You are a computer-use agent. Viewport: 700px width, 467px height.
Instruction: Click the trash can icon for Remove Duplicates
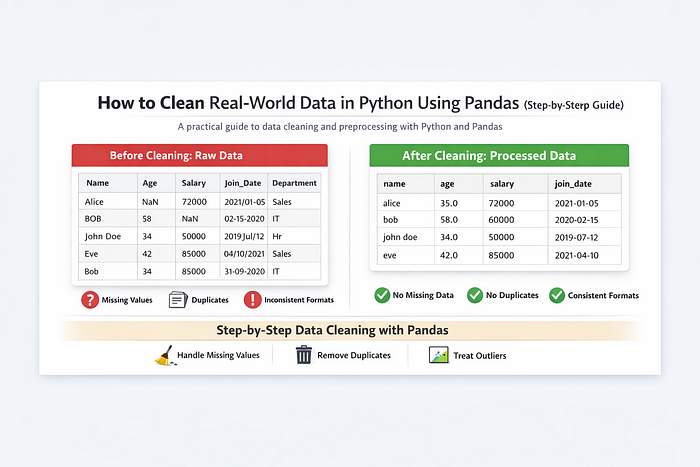click(x=304, y=355)
